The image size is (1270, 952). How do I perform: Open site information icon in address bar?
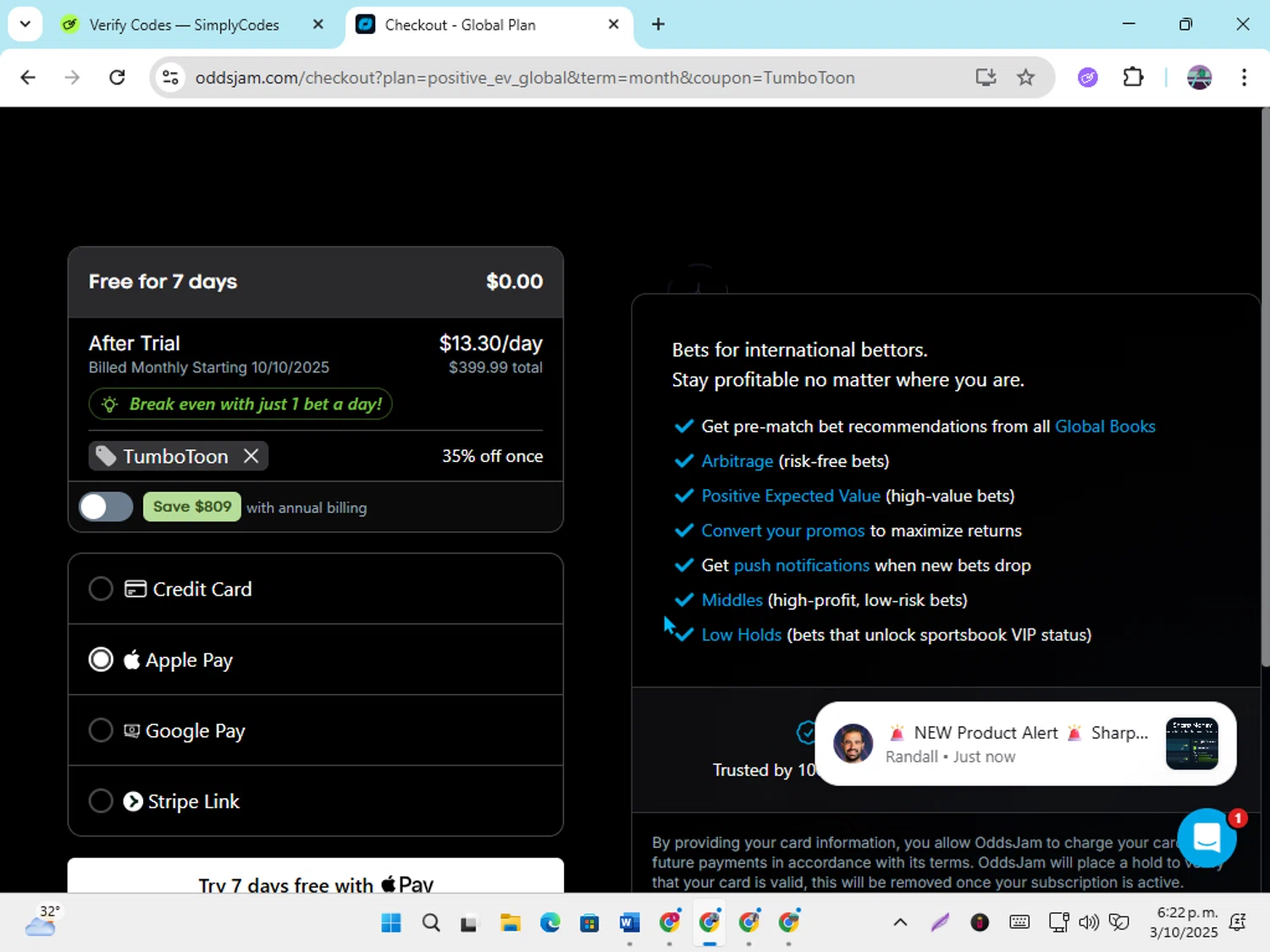click(170, 78)
